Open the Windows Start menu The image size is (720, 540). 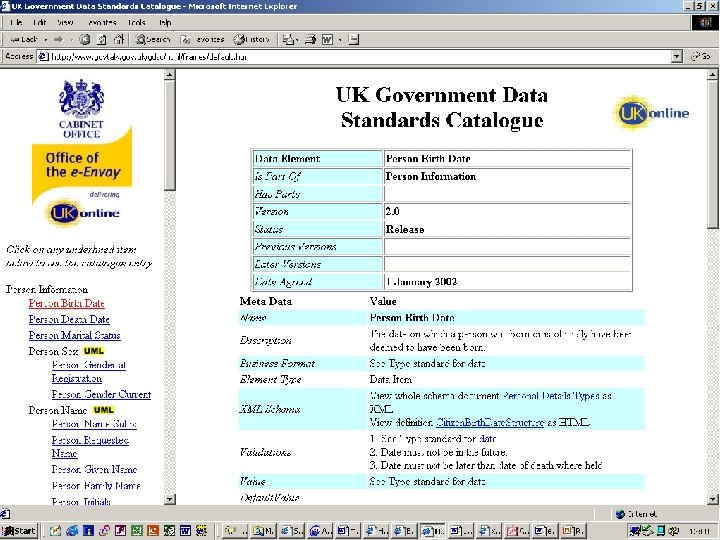19,531
